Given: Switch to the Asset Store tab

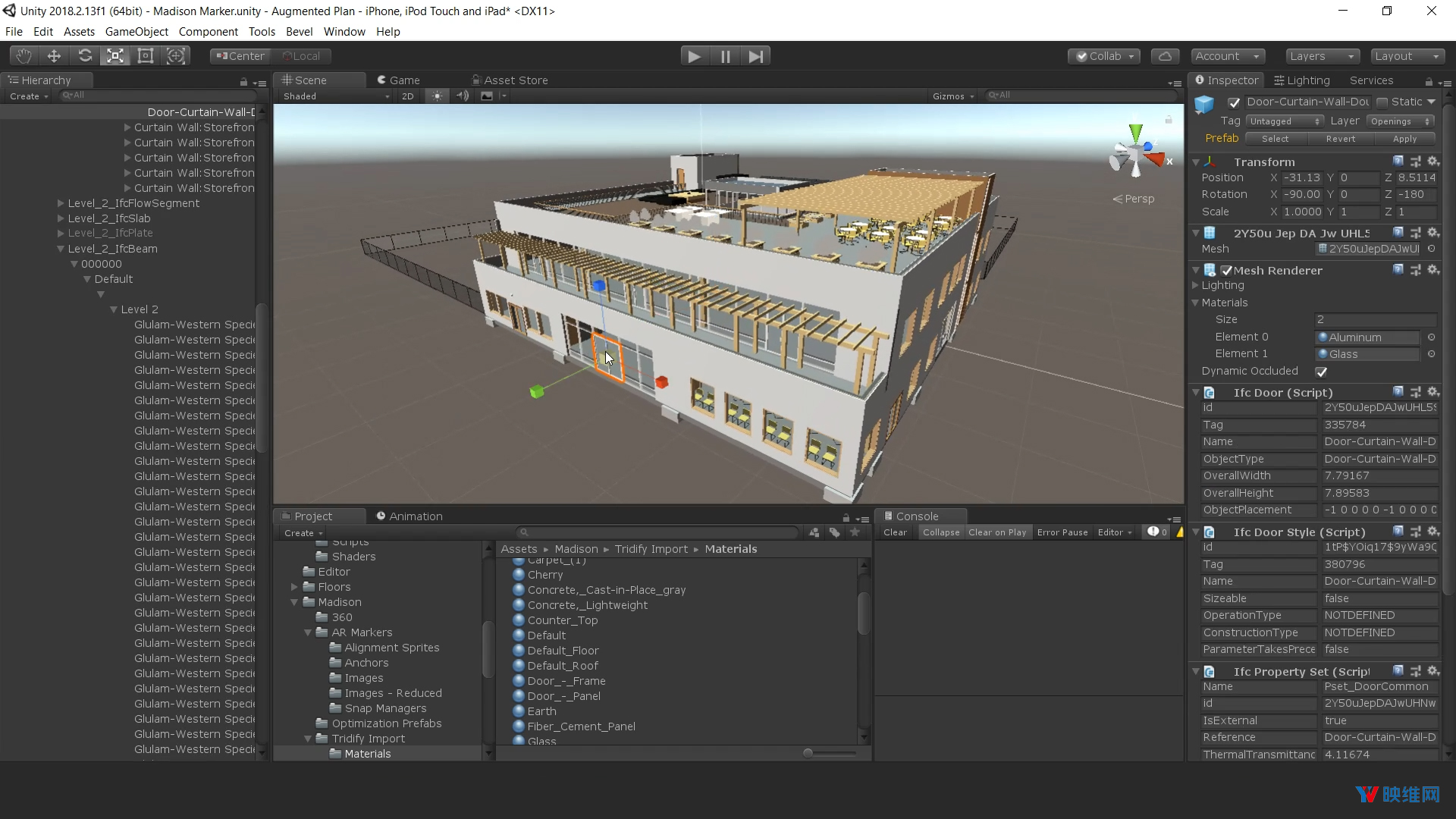Looking at the screenshot, I should pos(509,80).
